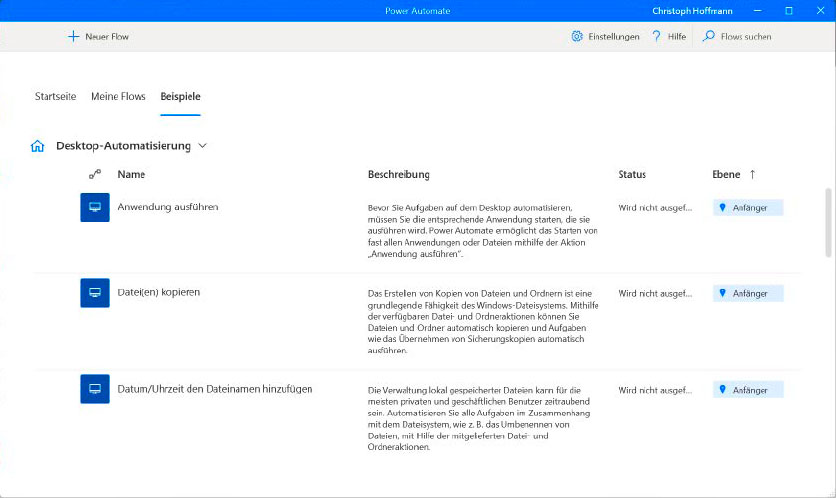Click the Hilfe question mark icon
Screen dimensions: 836x498
(x=656, y=36)
